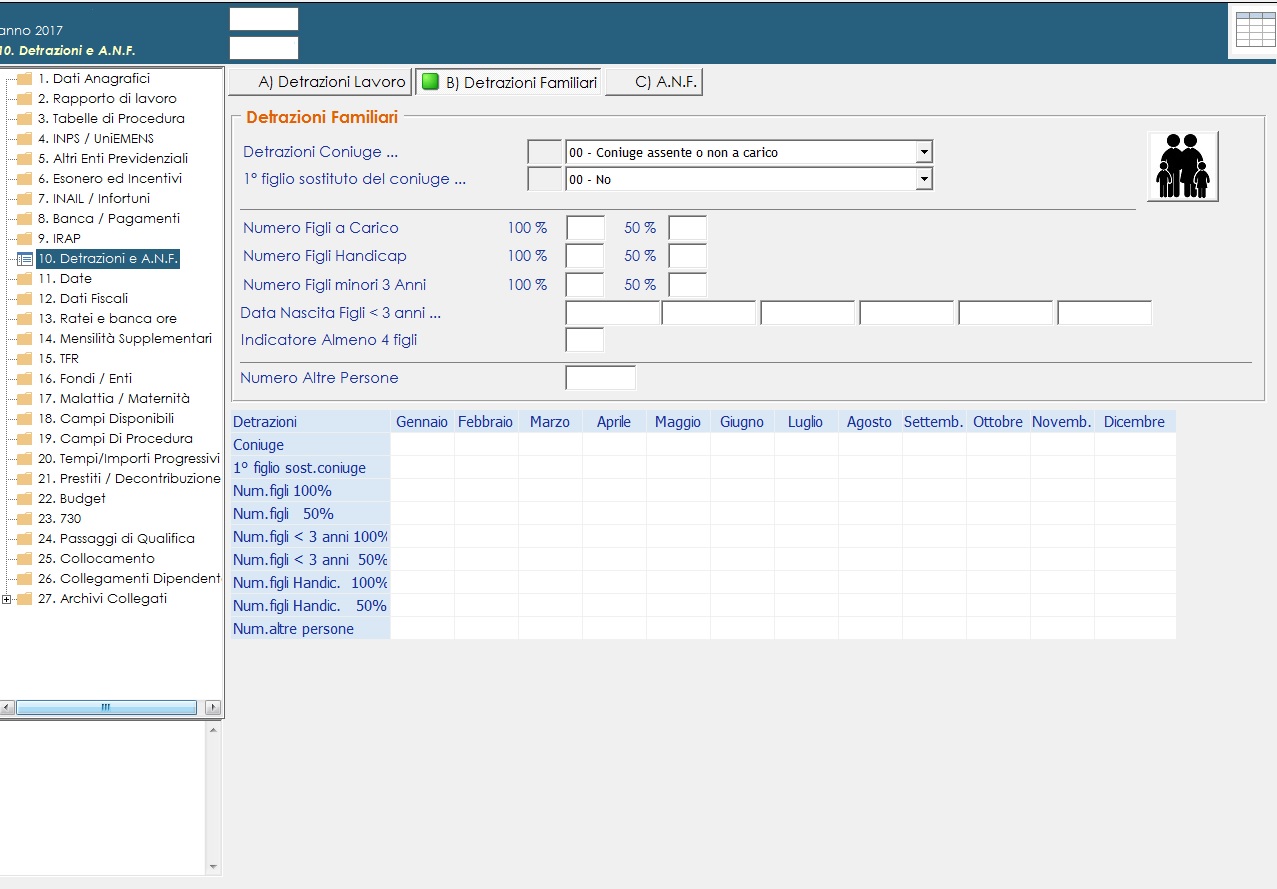Click the Indicatore Almeno 4 figli field

585,340
